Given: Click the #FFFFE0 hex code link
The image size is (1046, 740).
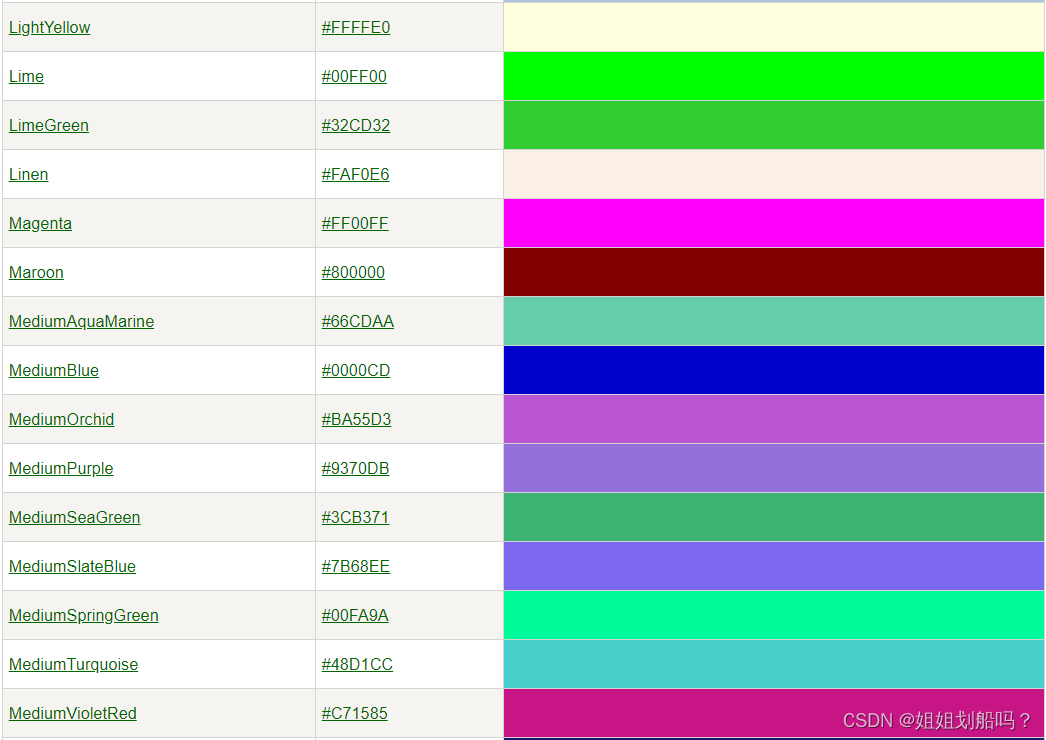Looking at the screenshot, I should pos(356,27).
